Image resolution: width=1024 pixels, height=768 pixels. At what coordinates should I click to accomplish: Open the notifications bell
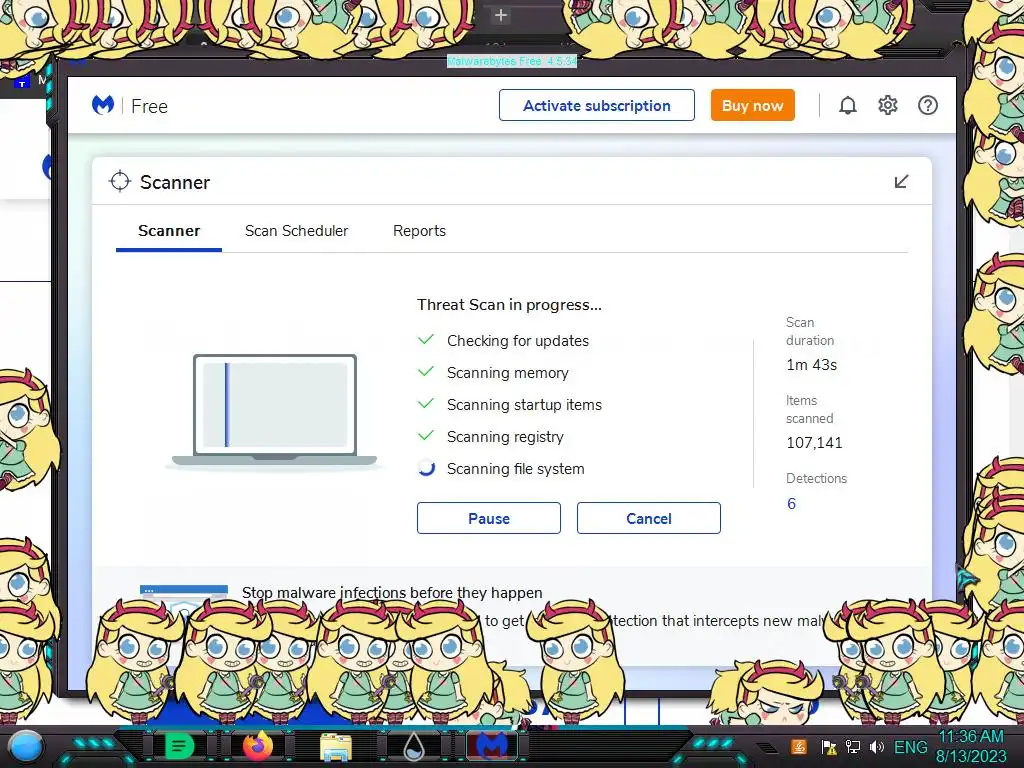848,105
